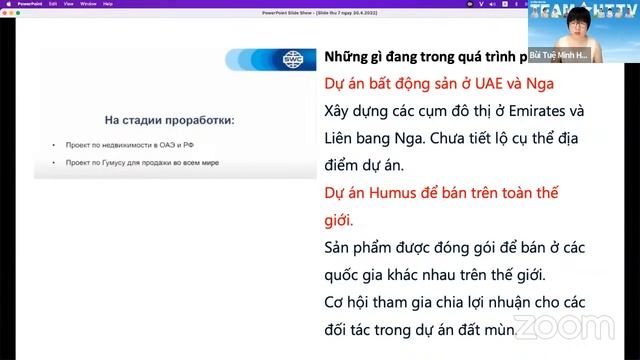Click the line 'điểm dự án.'

(x=364, y=165)
